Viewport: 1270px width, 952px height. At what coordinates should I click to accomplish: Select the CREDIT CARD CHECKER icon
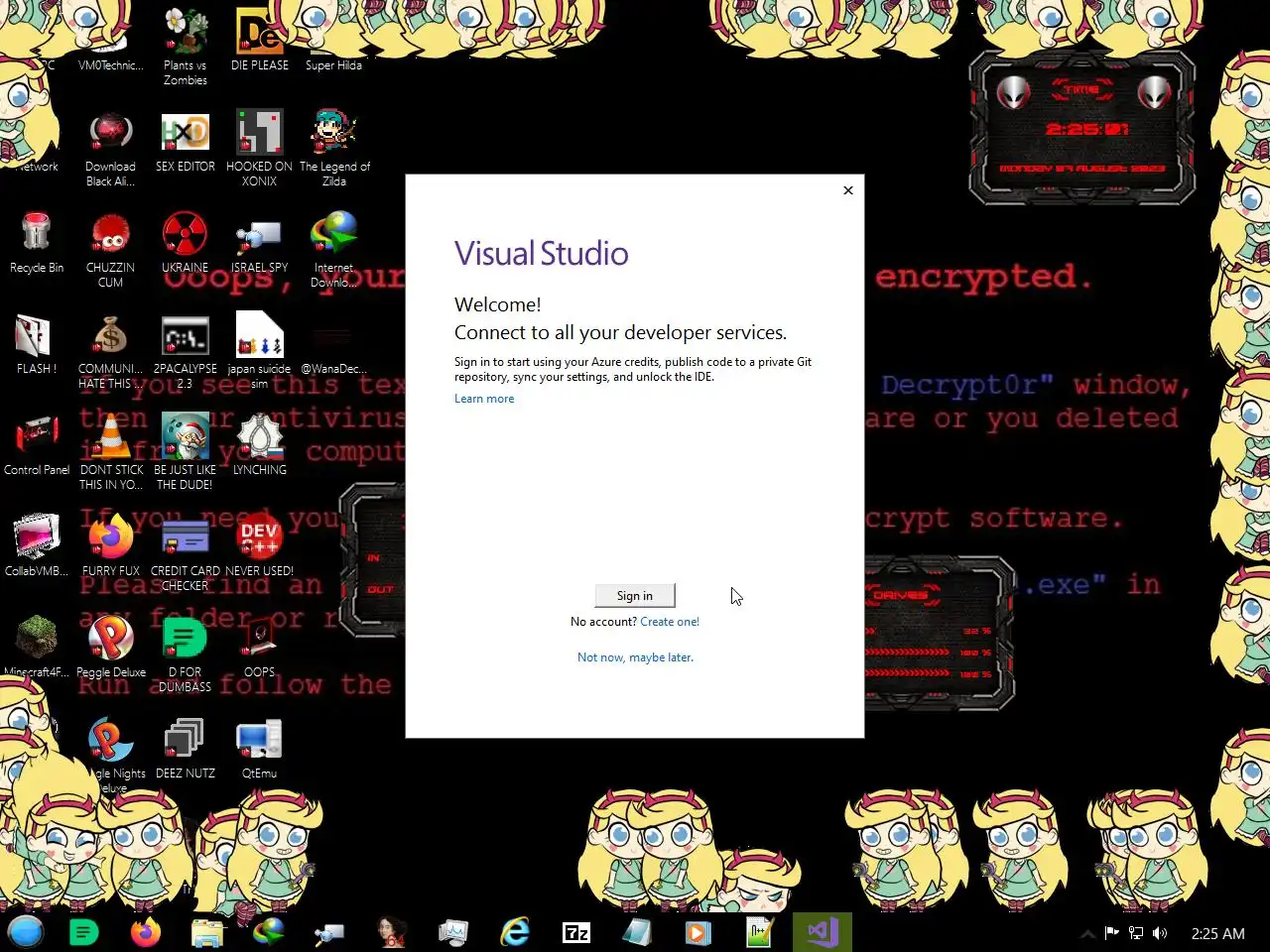click(x=186, y=553)
